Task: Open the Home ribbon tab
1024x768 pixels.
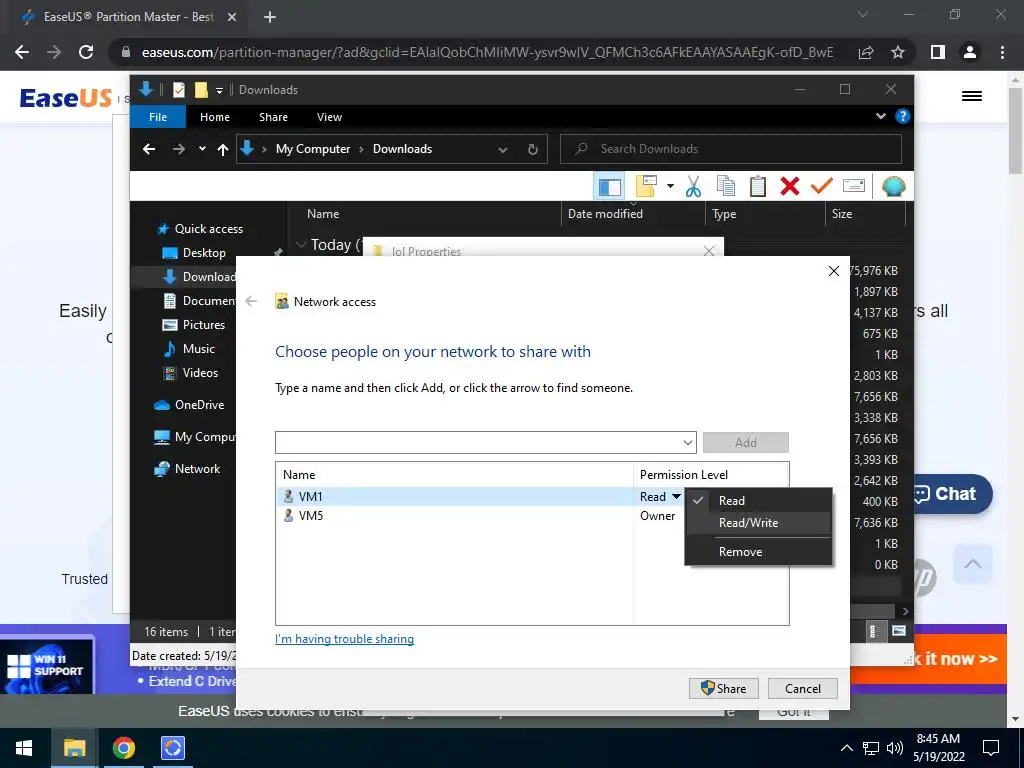Action: pyautogui.click(x=215, y=117)
